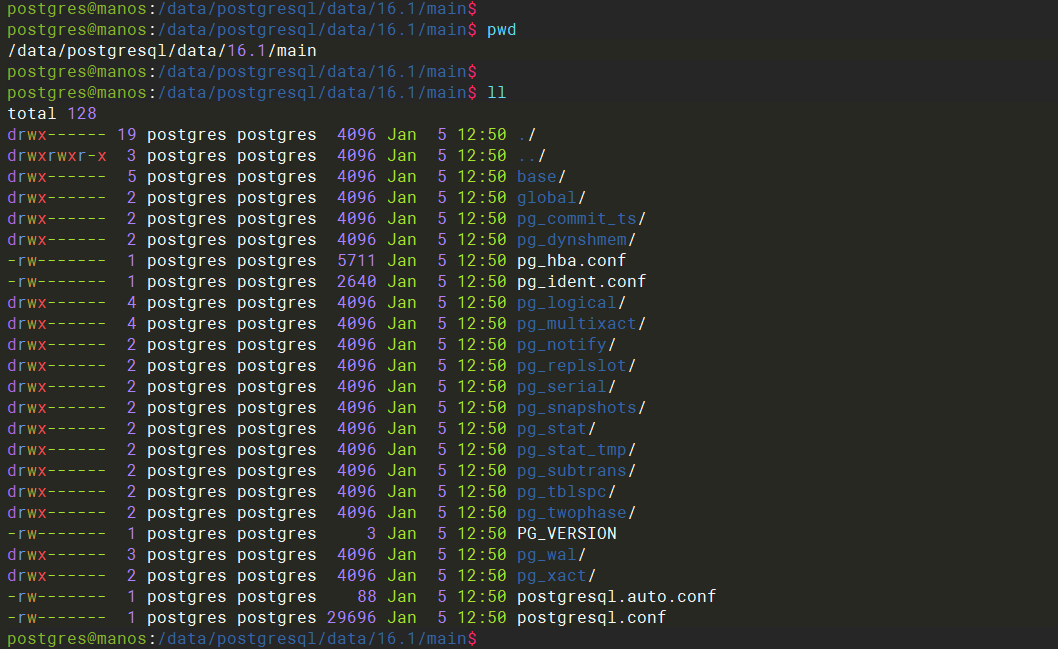The width and height of the screenshot is (1058, 649).
Task: Click the pwd output path line
Action: (x=162, y=51)
